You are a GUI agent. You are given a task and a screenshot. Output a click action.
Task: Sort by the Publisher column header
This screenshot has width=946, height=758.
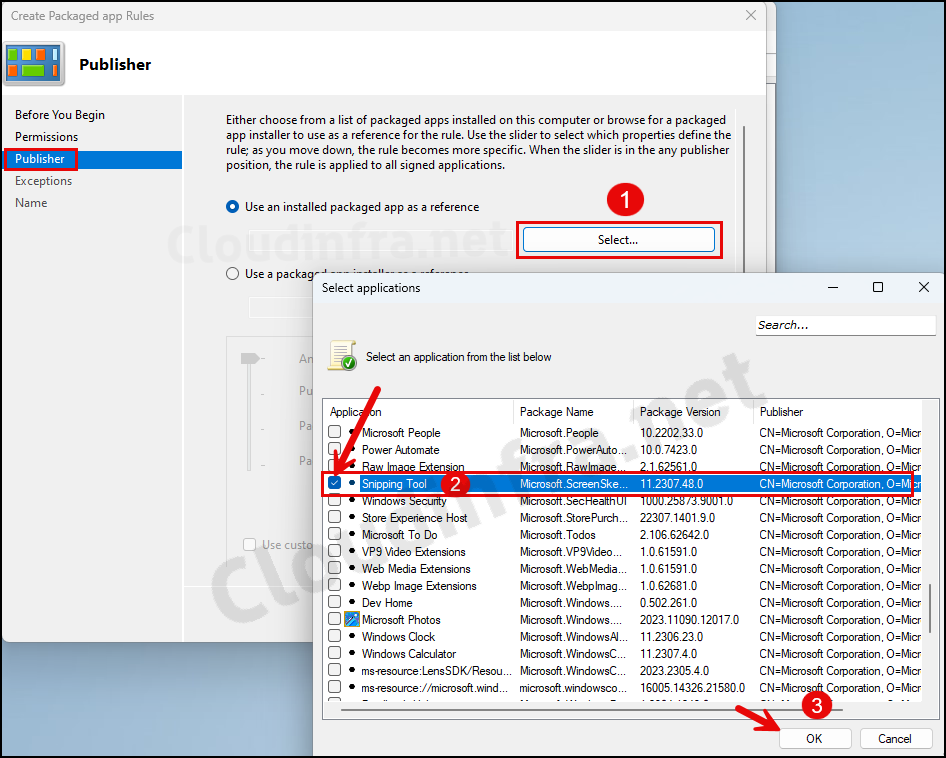click(x=839, y=412)
